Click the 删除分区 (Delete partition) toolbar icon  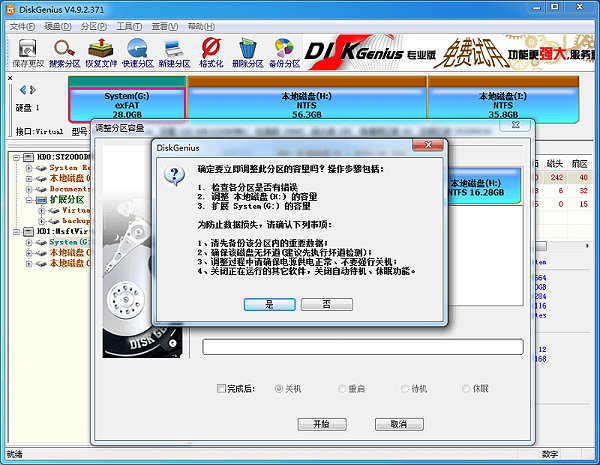click(x=248, y=53)
